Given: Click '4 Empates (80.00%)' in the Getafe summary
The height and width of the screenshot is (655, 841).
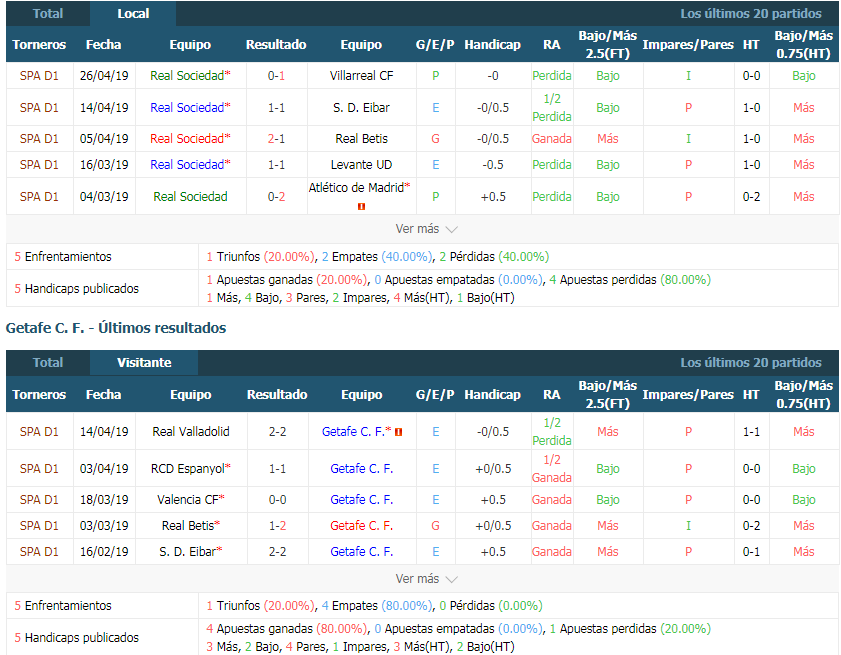Looking at the screenshot, I should coord(377,606).
